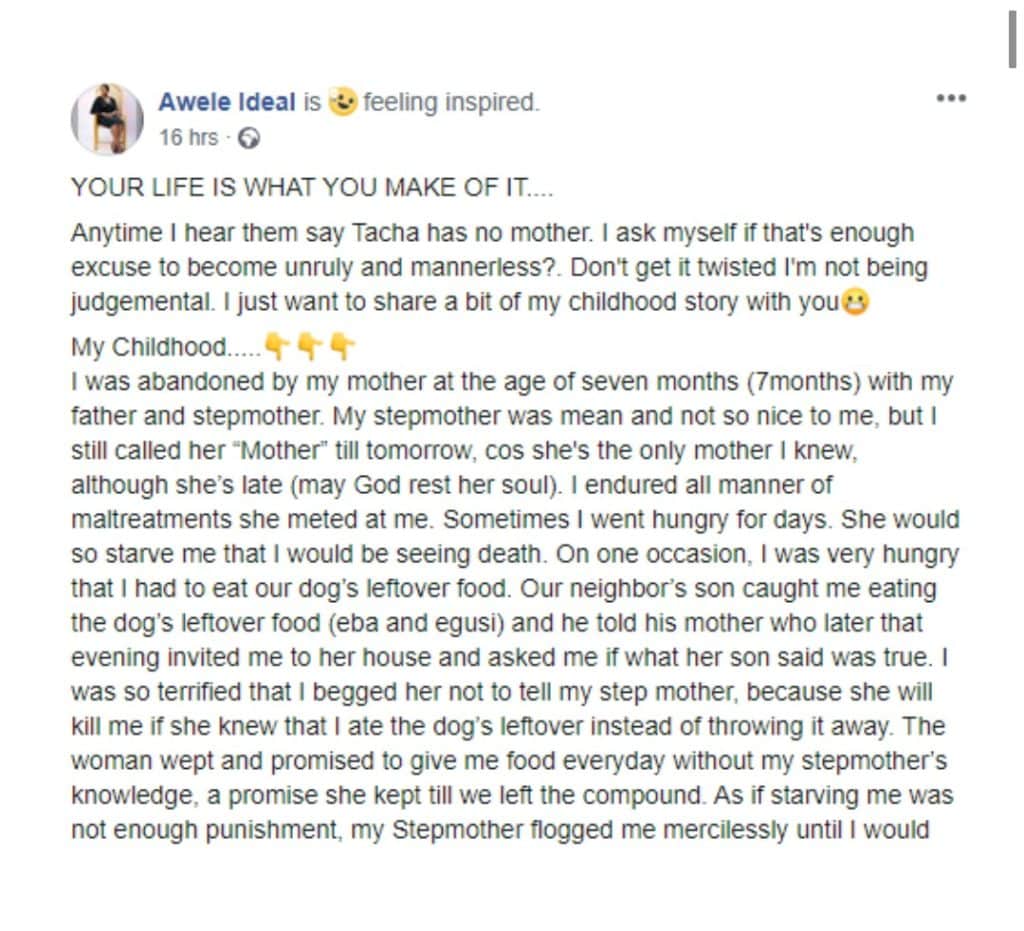Click the "My Childhood" subheading text
Viewport: 1024px width, 931px height.
[x=150, y=348]
